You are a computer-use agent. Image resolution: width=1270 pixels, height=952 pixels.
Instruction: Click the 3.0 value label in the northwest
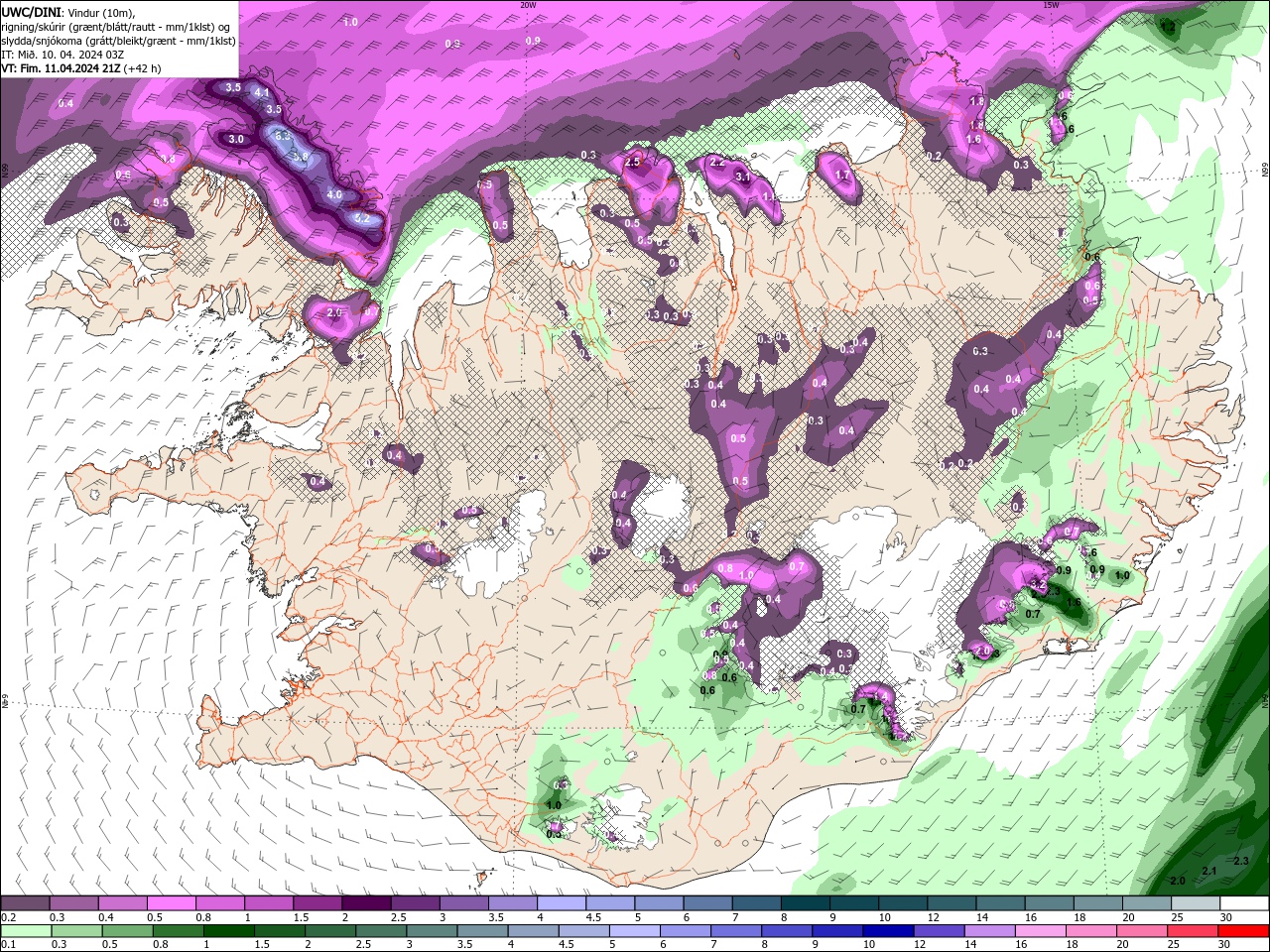tap(236, 140)
